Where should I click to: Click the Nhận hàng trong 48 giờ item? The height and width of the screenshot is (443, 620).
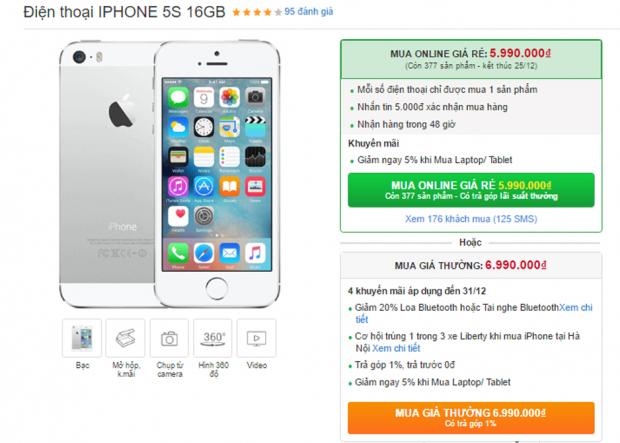pos(406,124)
